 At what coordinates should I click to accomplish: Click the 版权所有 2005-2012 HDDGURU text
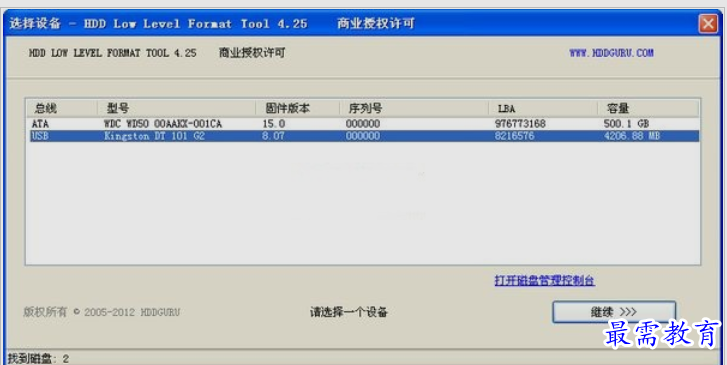(x=102, y=312)
